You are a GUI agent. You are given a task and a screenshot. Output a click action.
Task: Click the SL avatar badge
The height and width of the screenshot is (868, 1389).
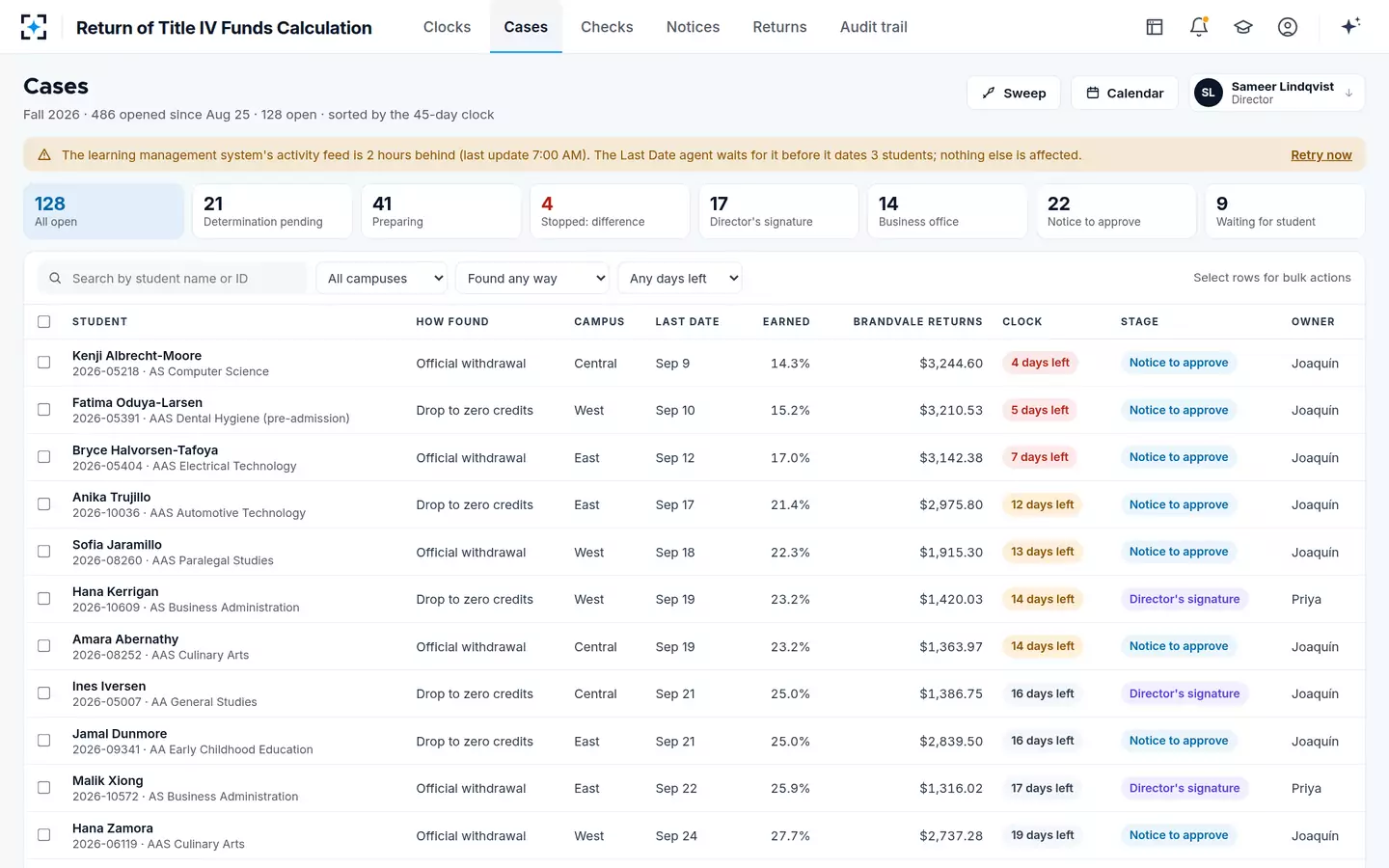tap(1209, 93)
